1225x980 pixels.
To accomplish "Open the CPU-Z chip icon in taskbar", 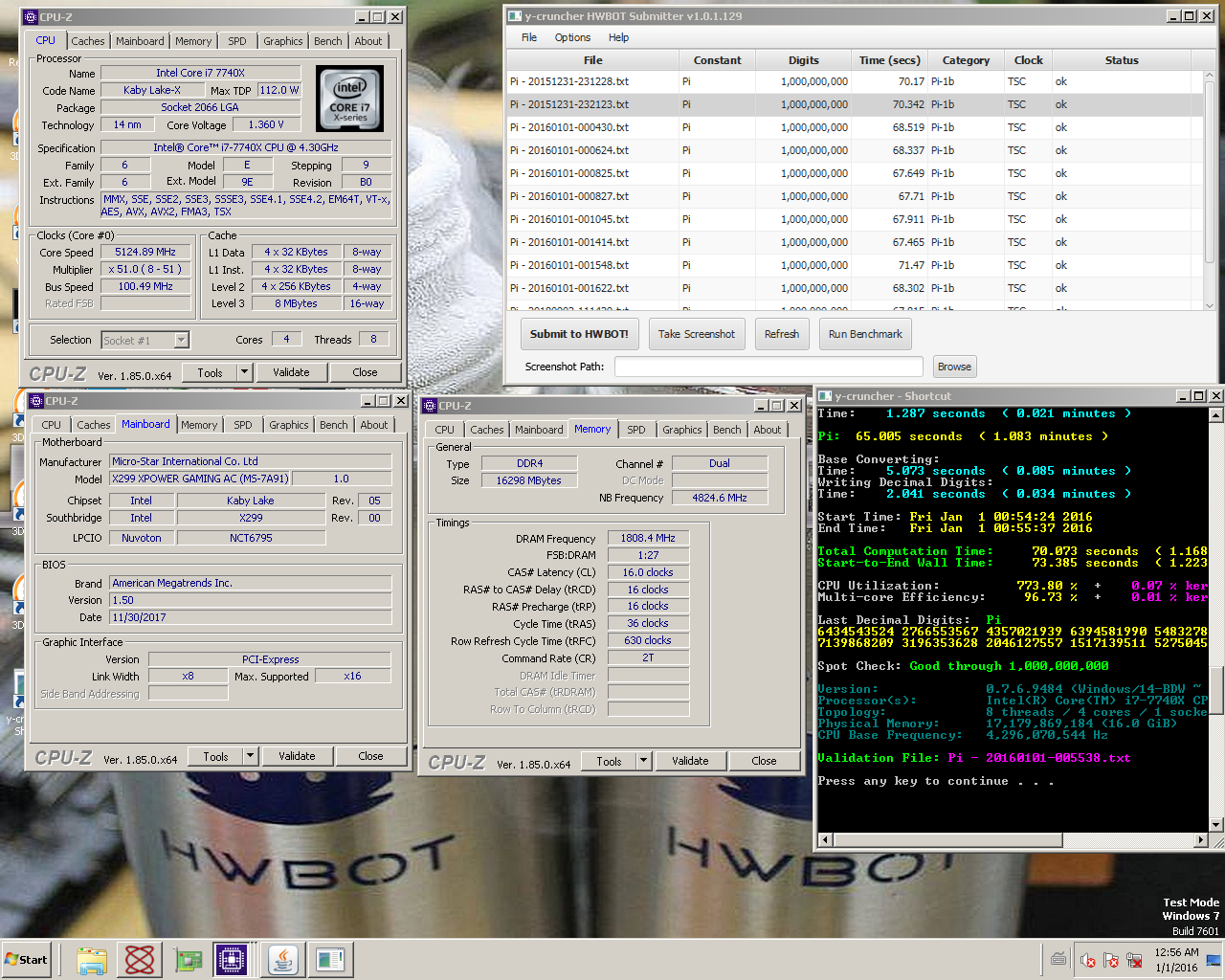I will [x=232, y=959].
